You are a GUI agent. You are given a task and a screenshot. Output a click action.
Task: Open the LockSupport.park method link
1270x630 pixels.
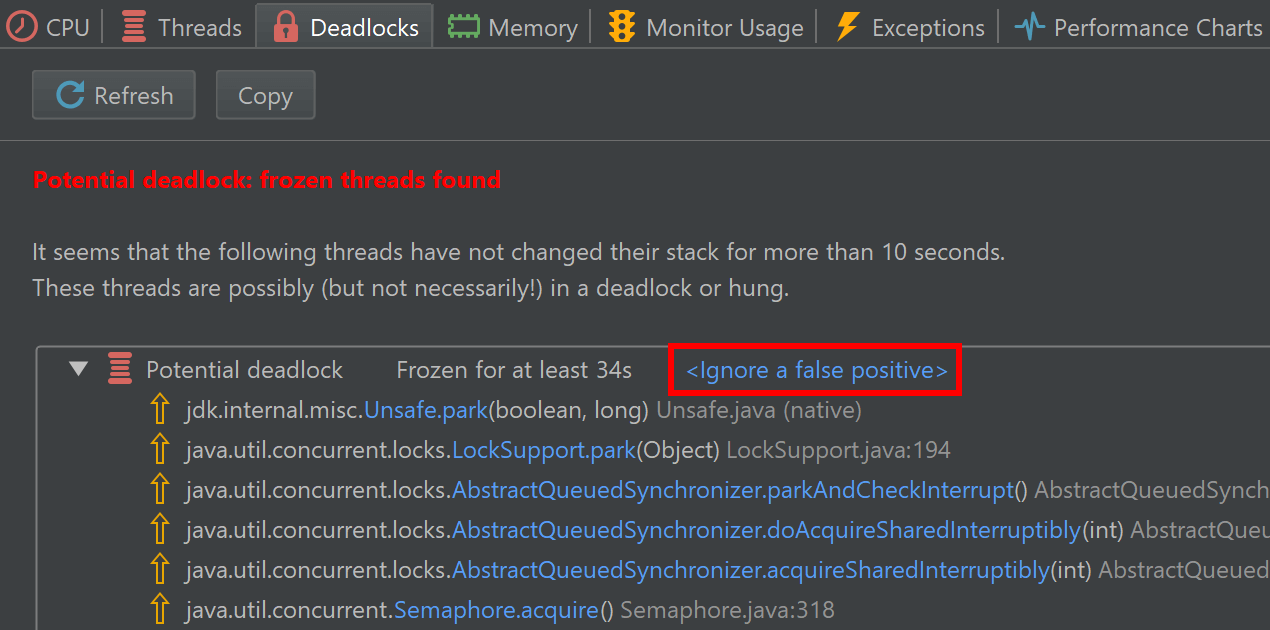click(x=544, y=450)
